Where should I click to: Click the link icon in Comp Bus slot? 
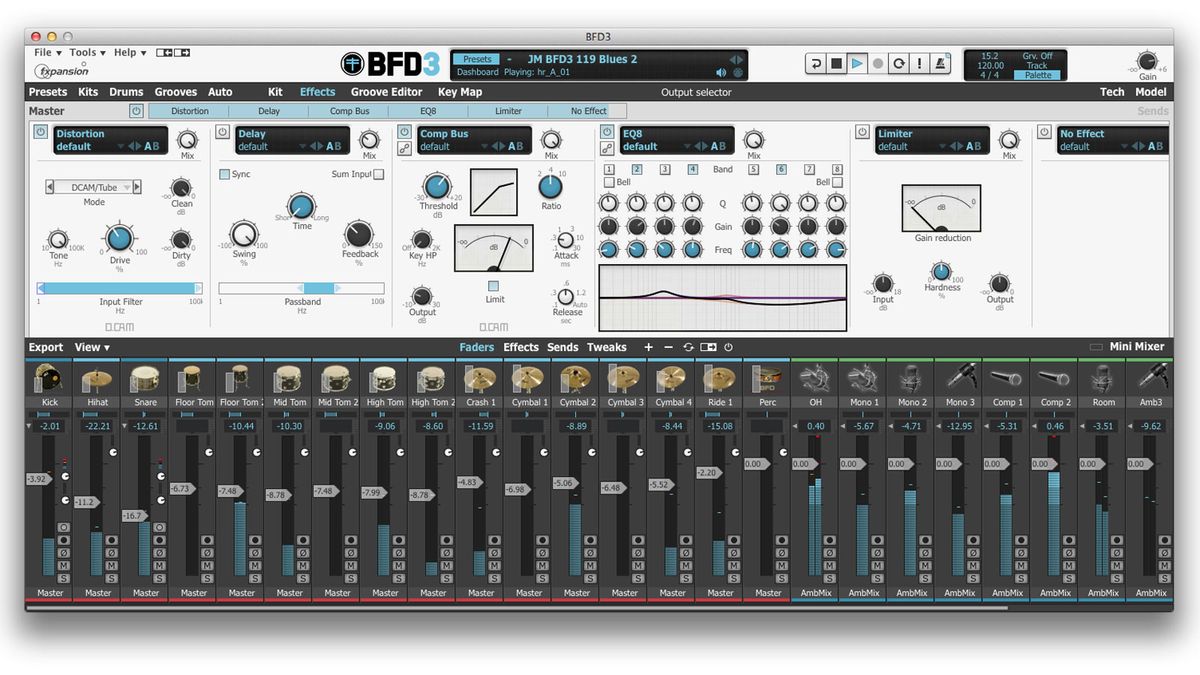tap(404, 148)
